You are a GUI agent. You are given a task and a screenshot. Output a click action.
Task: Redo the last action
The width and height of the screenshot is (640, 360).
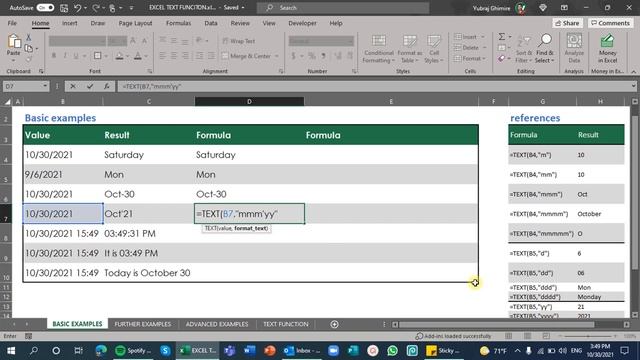96,8
